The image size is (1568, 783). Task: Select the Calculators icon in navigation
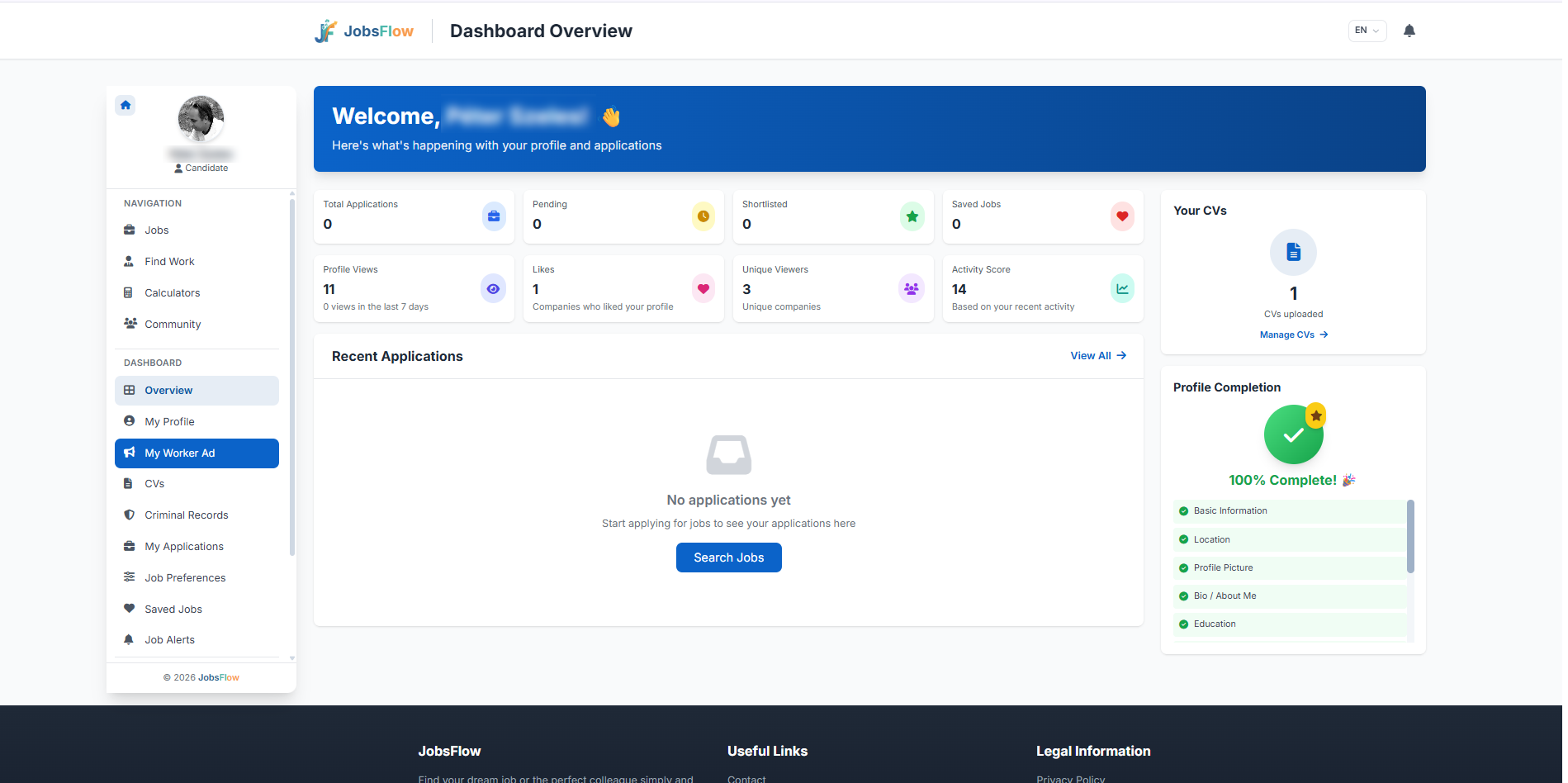tap(130, 292)
